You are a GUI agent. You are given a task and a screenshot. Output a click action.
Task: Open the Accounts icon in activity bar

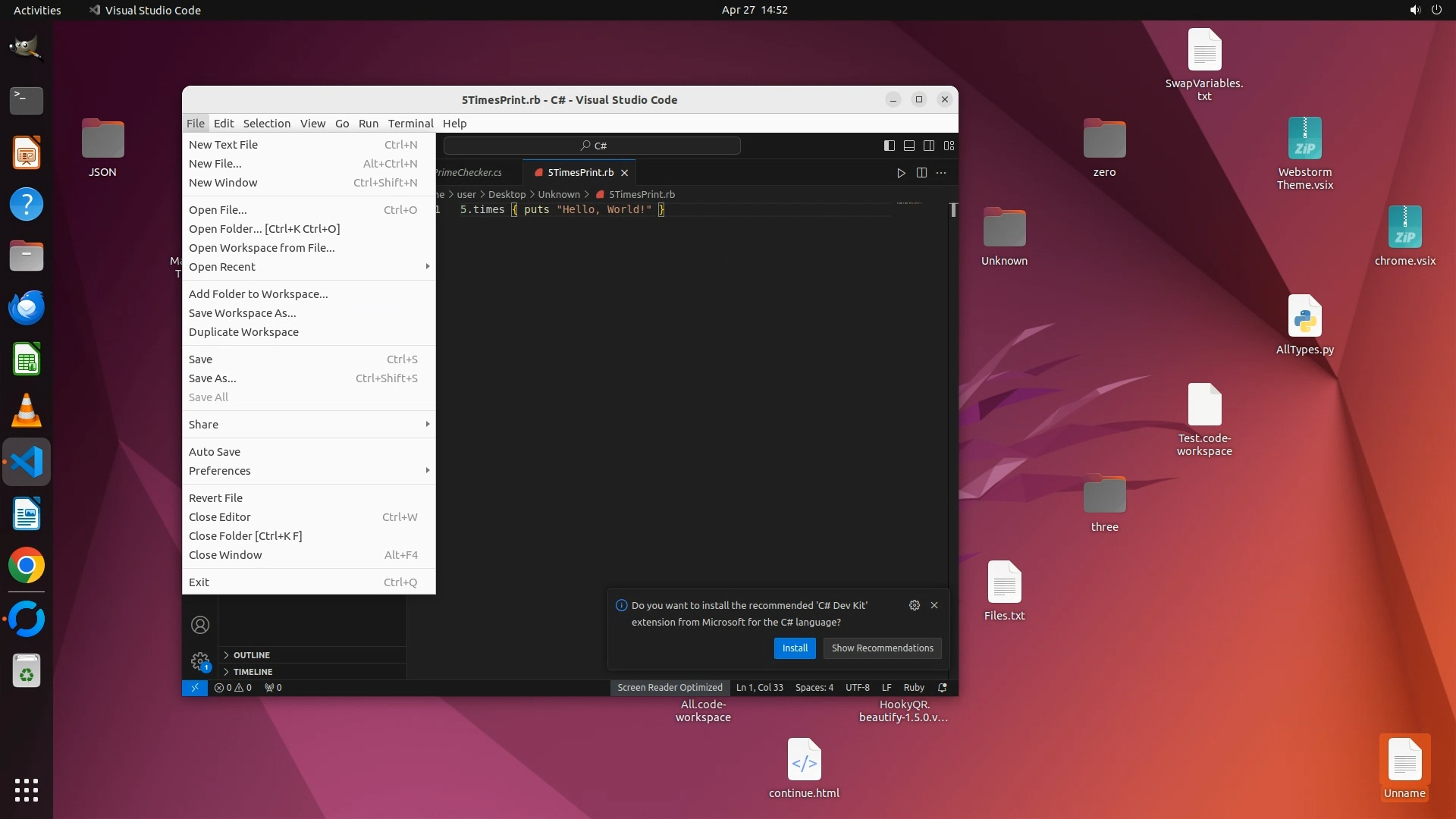(200, 625)
